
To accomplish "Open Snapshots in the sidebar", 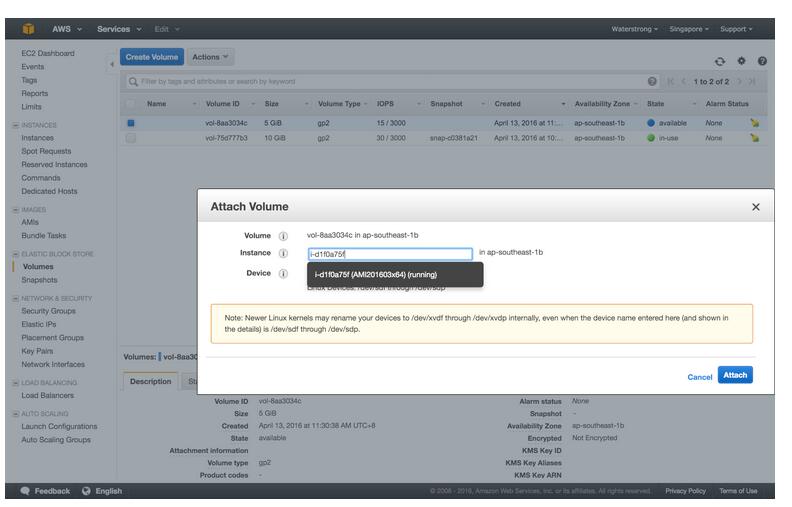I will 39,280.
